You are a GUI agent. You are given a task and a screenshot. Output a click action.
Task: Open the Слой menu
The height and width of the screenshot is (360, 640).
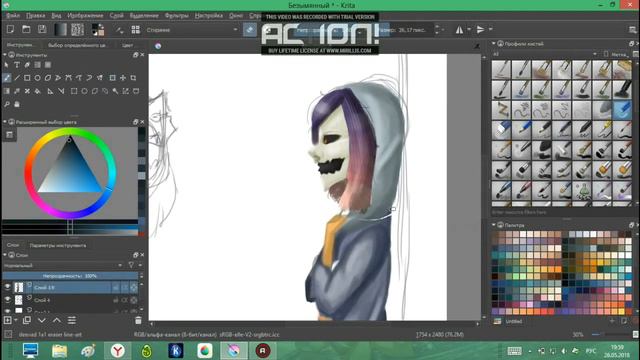(116, 16)
